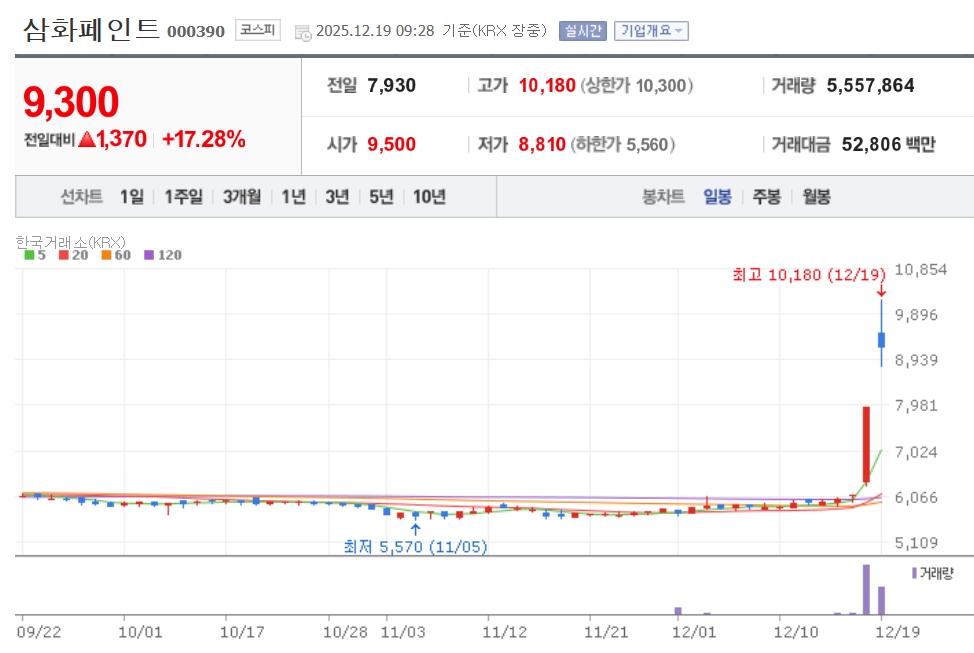Click the red arrow at the 최고 marker

click(881, 290)
